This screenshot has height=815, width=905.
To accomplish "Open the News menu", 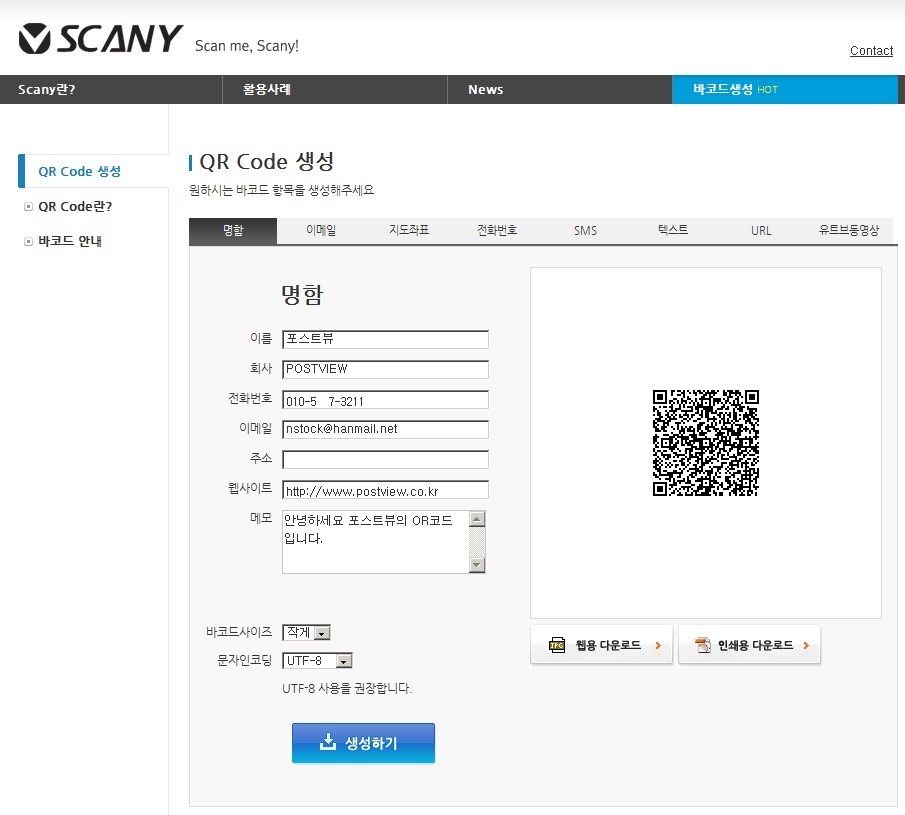I will pyautogui.click(x=560, y=89).
